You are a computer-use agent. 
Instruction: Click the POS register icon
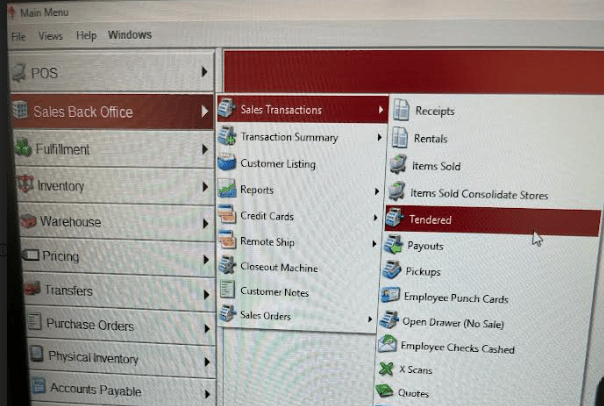click(x=19, y=73)
